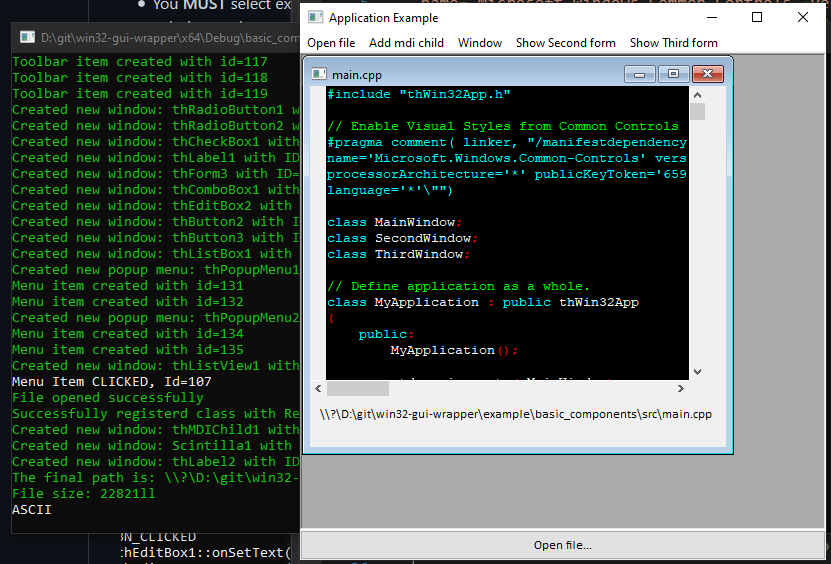The height and width of the screenshot is (564, 831).
Task: Click the horizontal scrollbar's right arrow
Action: click(x=680, y=388)
